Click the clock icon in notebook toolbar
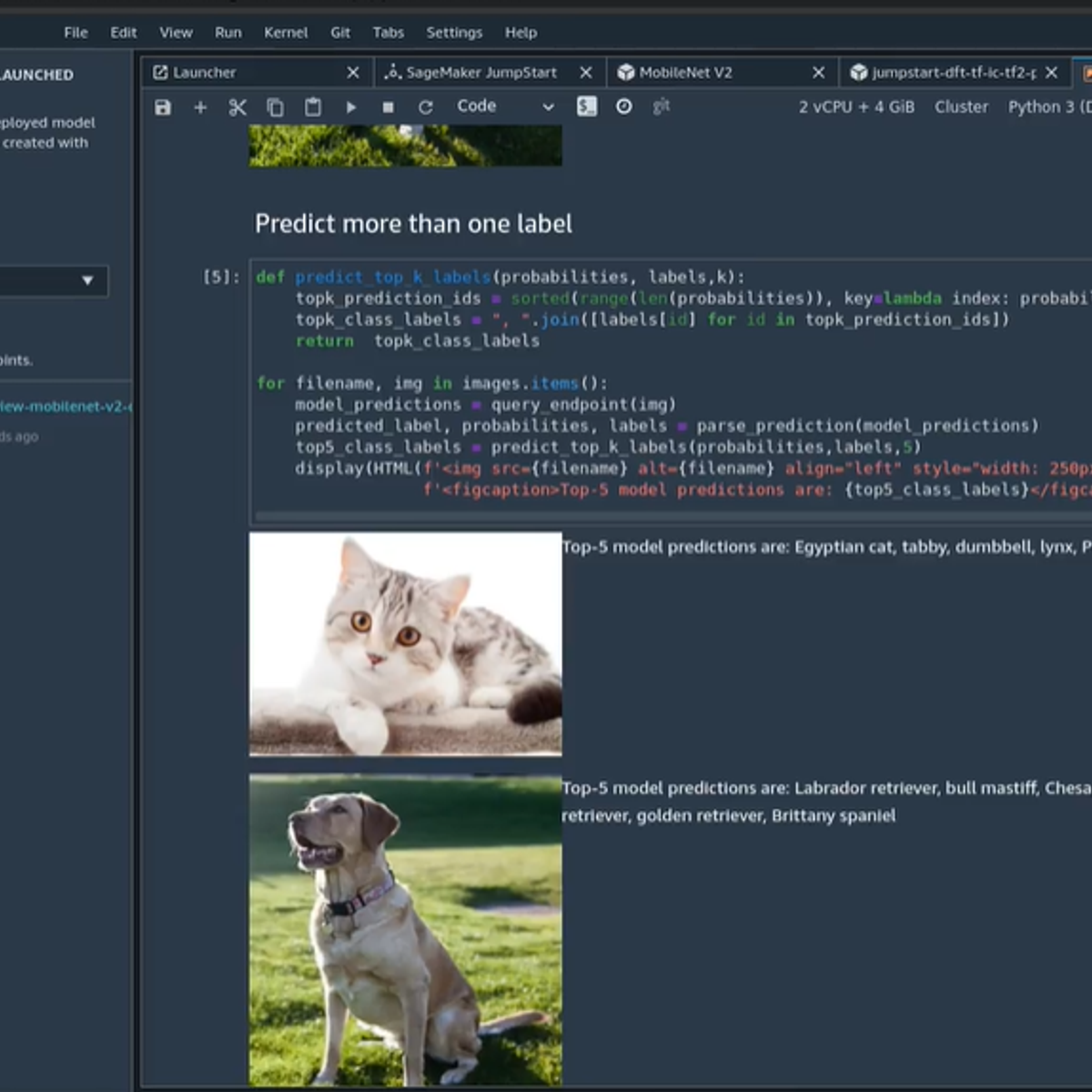1092x1092 pixels. pos(624,106)
